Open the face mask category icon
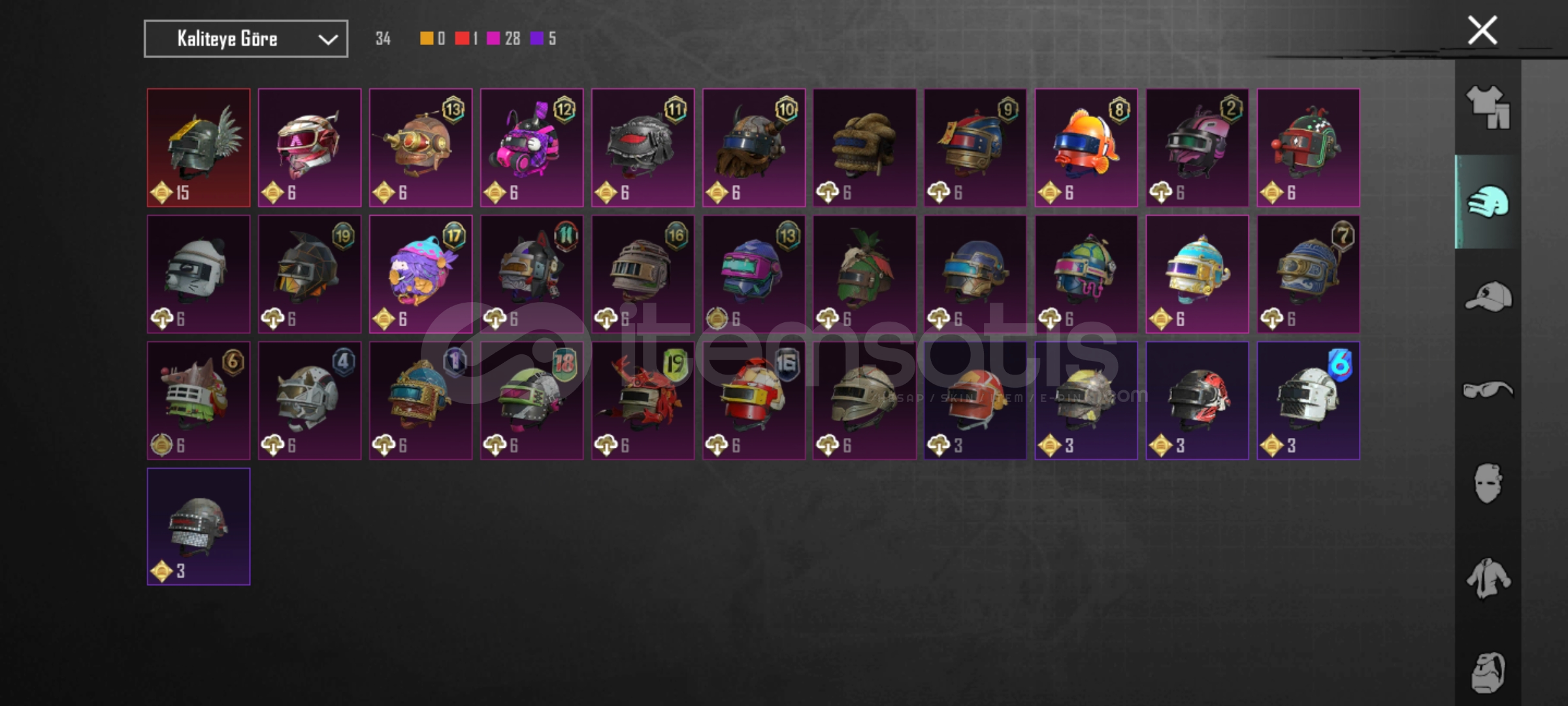The width and height of the screenshot is (1568, 706). click(1488, 484)
